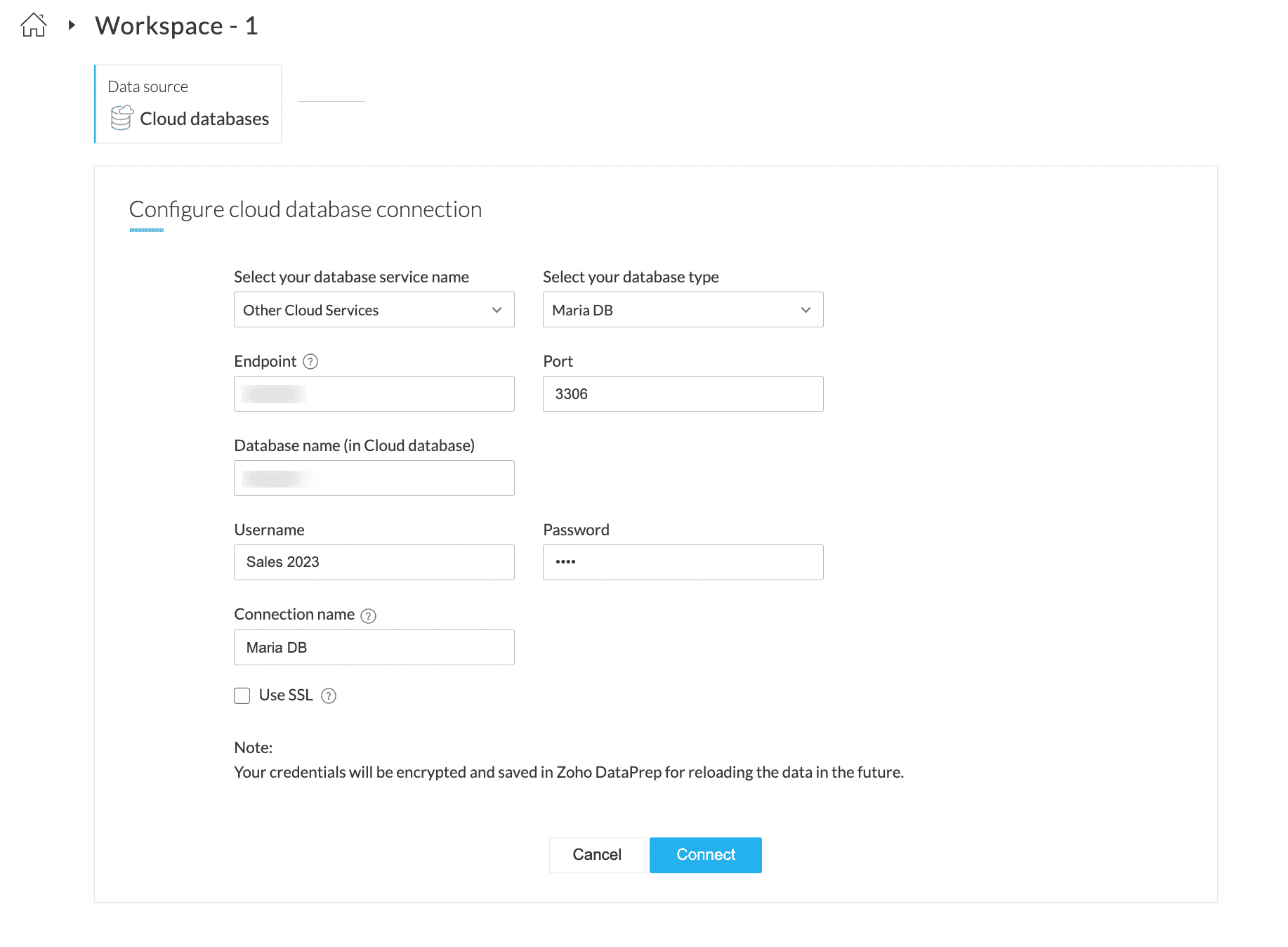1288x947 pixels.
Task: Click the Use SSL help icon
Action: pyautogui.click(x=329, y=695)
